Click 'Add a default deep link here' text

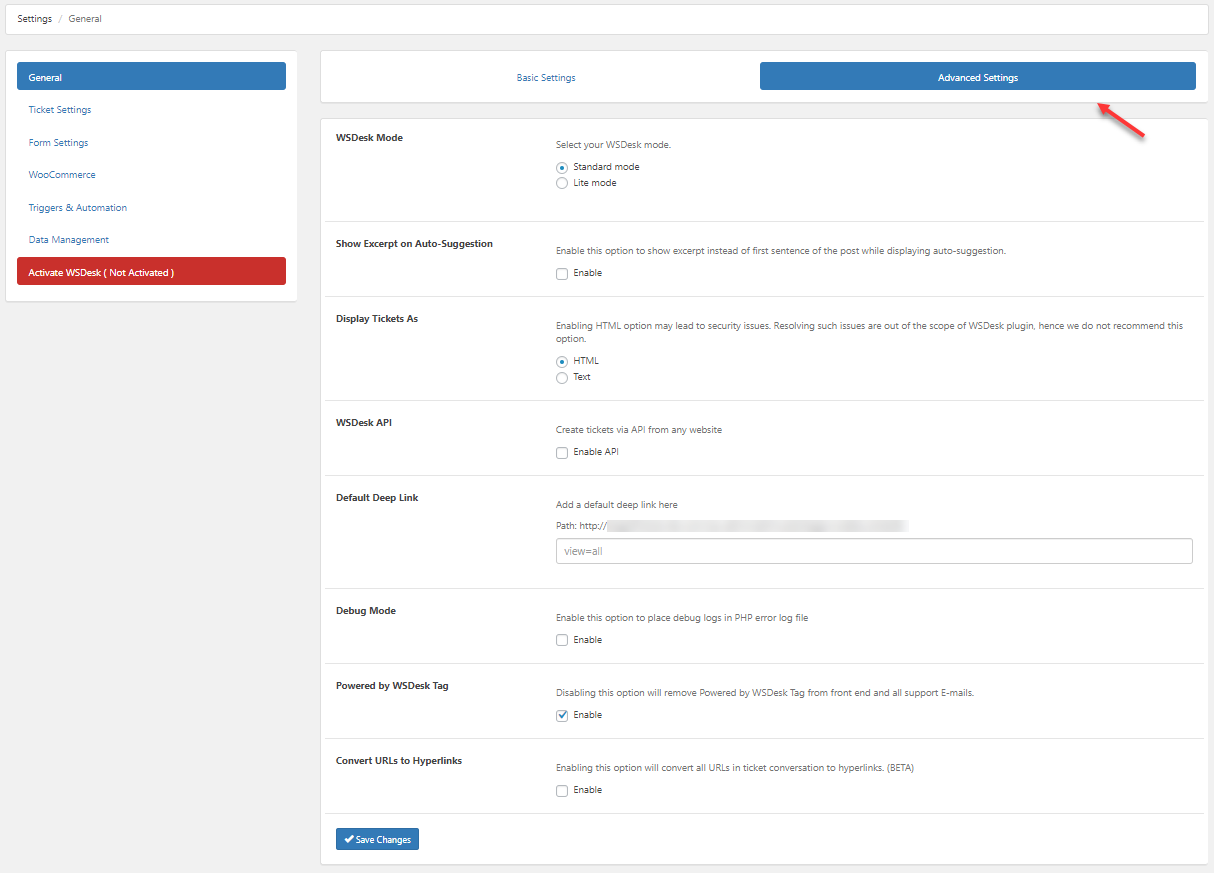[x=617, y=505]
